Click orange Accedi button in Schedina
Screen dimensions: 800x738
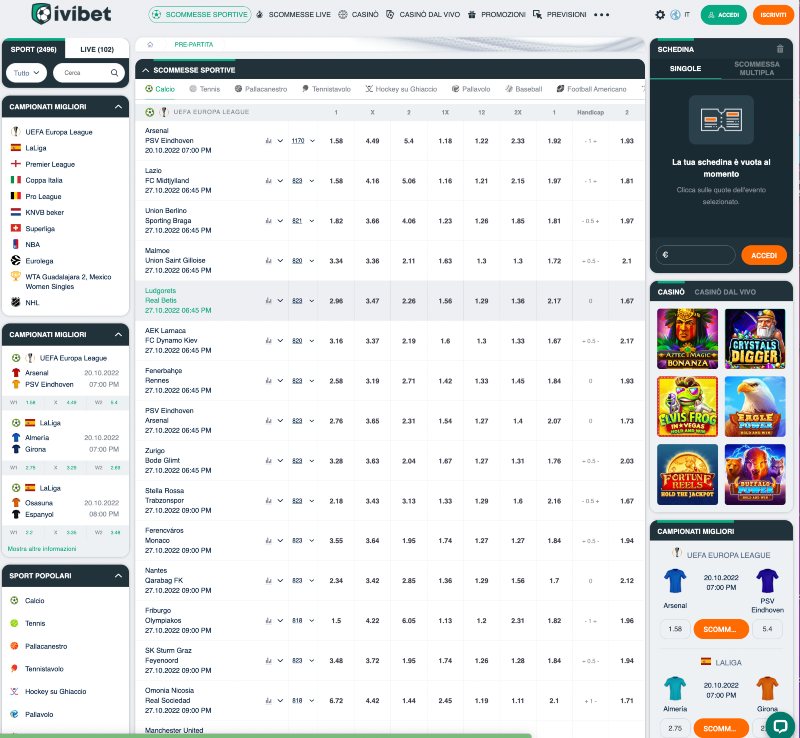point(764,255)
